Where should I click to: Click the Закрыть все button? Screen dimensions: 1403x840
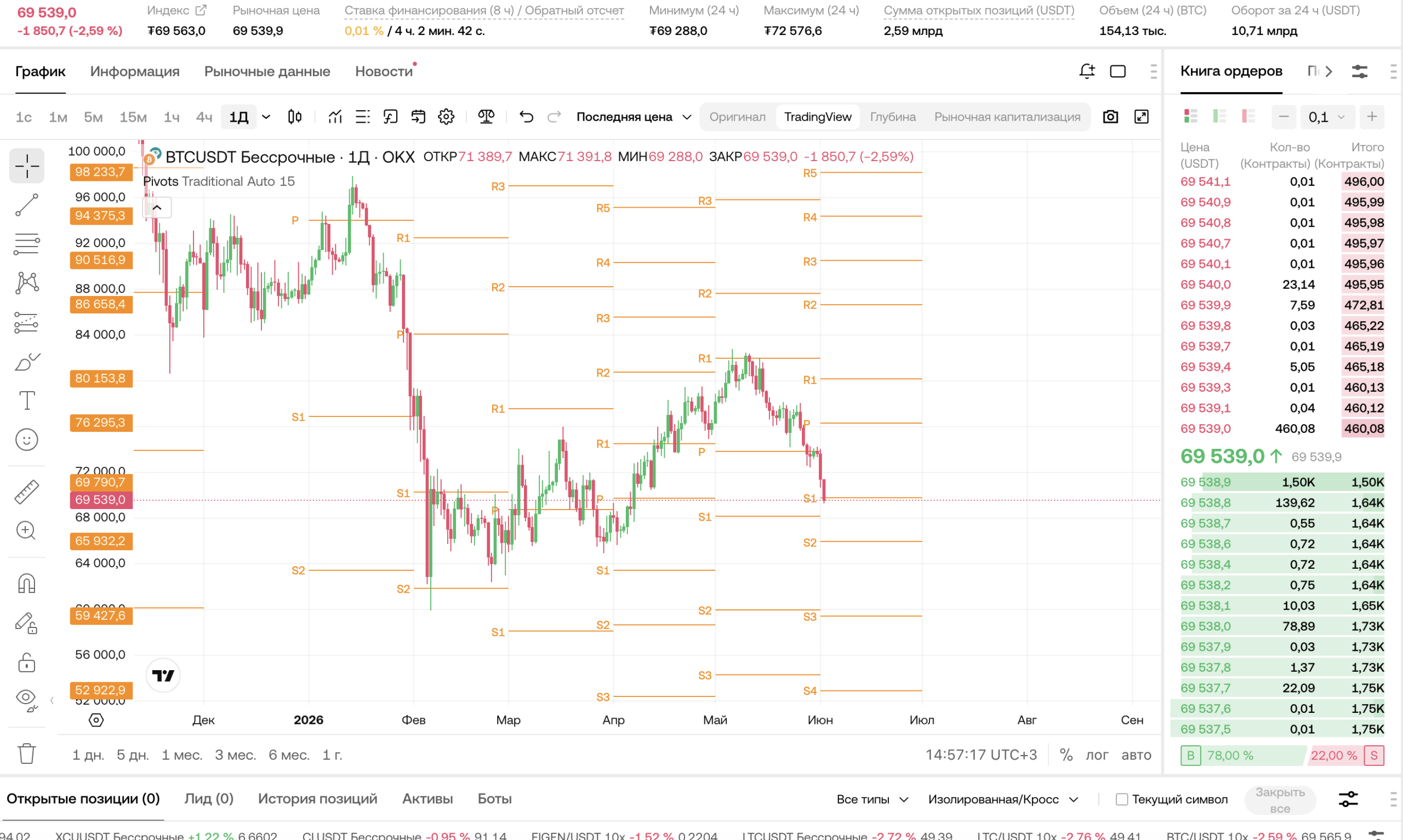[1280, 799]
